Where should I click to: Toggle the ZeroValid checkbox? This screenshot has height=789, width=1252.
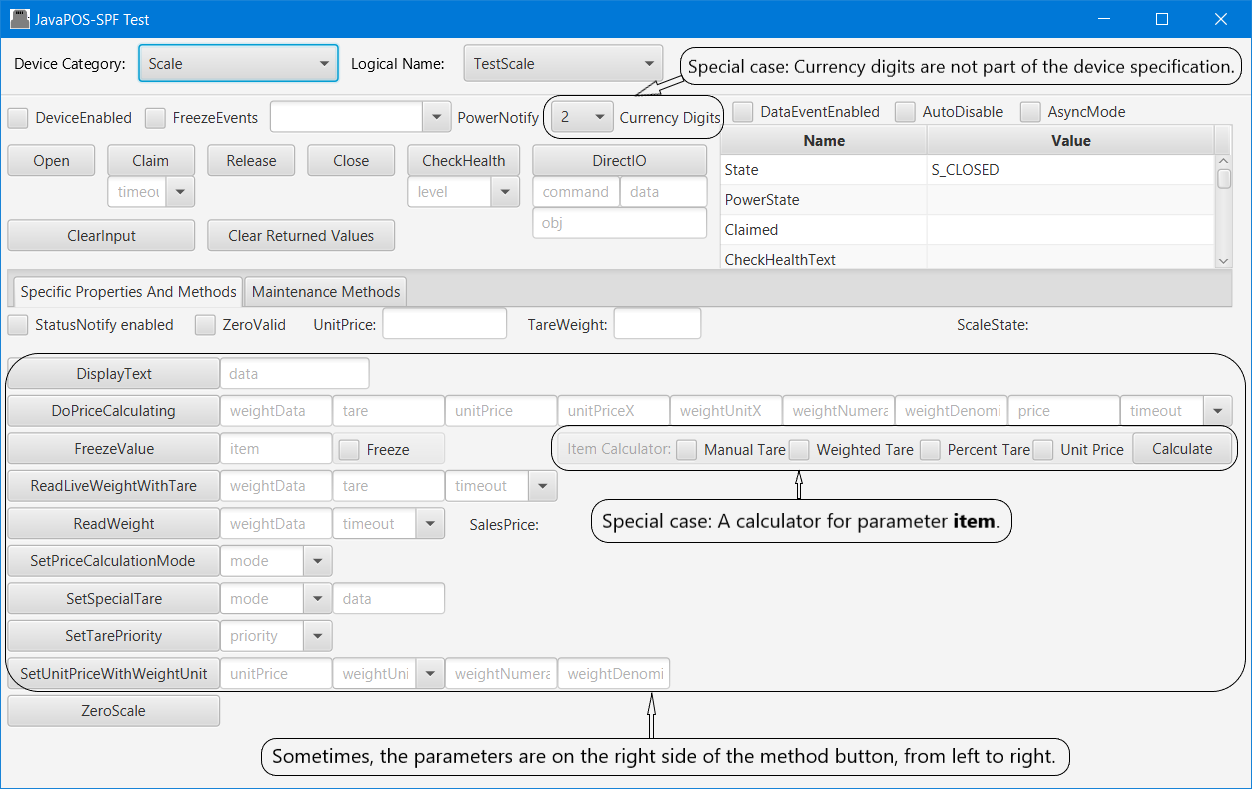tap(205, 325)
